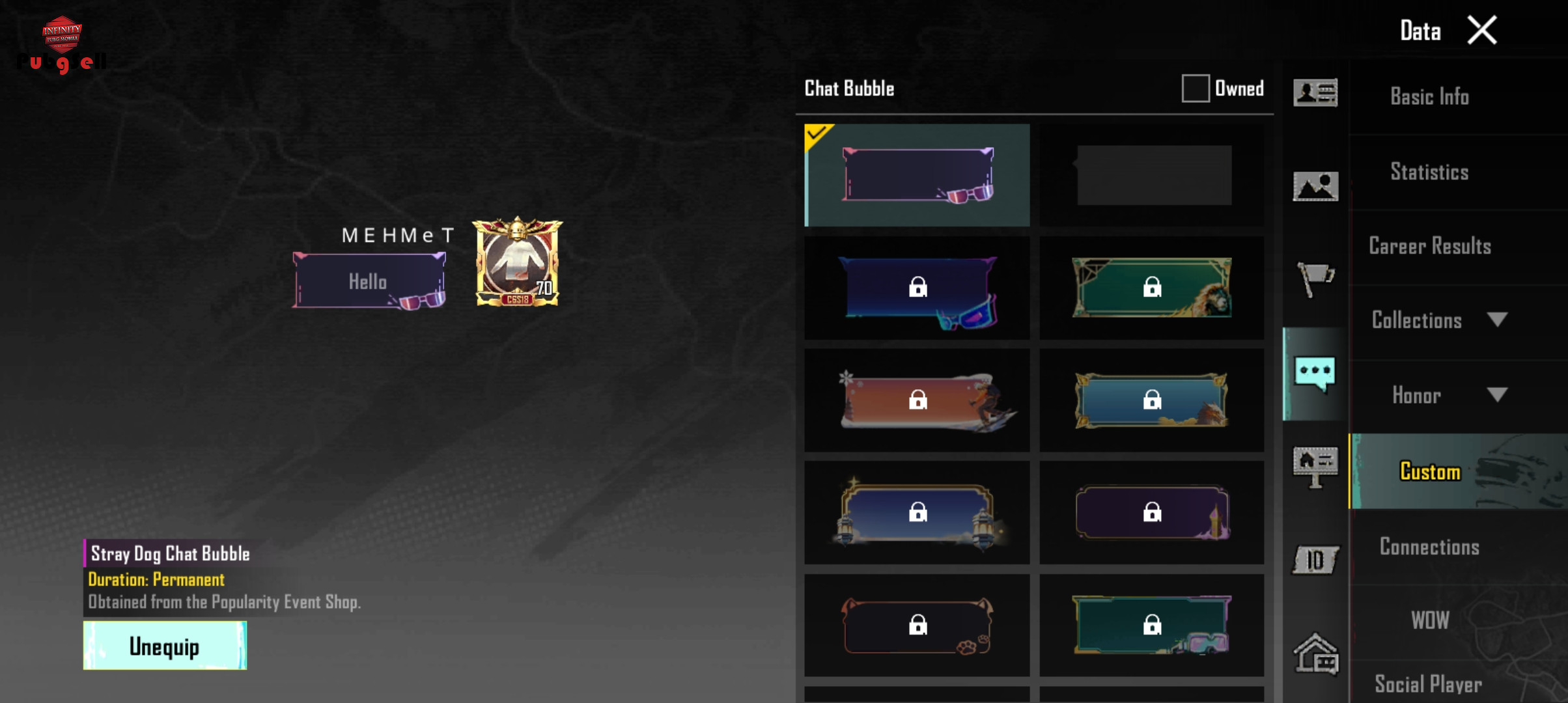Select the equipped Stray Dog bubble thumbnail
This screenshot has height=703, width=1568.
917,175
